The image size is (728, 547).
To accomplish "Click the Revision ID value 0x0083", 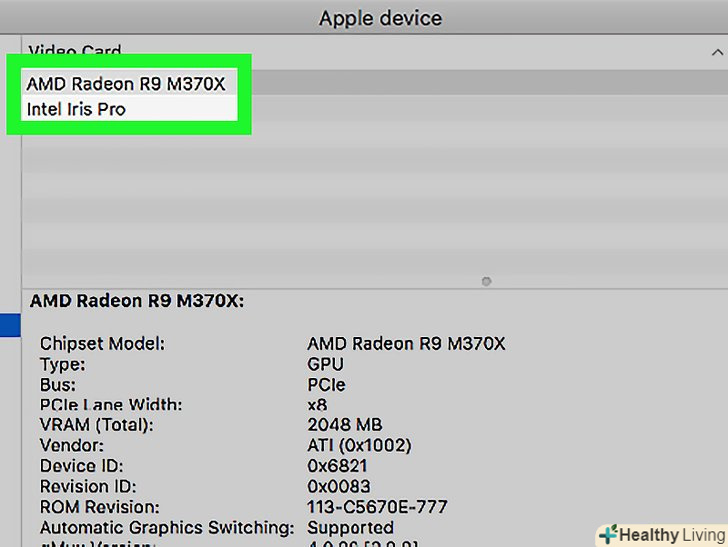I will click(x=341, y=486).
